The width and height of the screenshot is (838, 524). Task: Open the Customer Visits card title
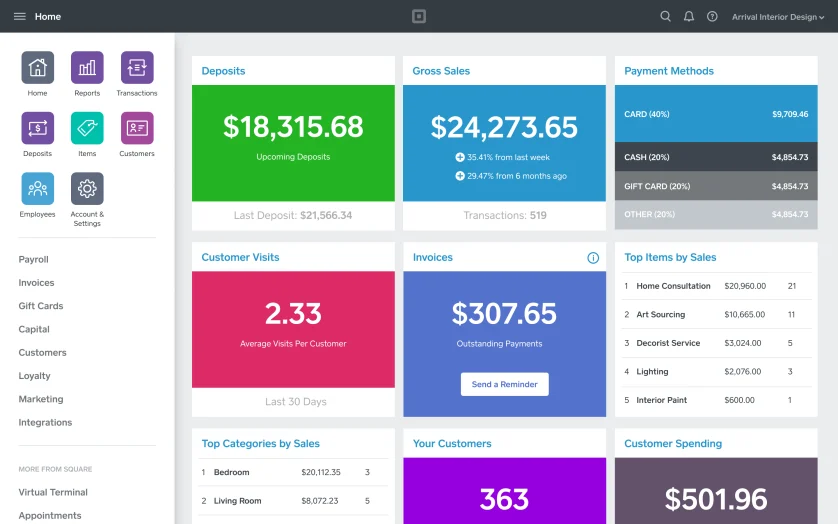pos(240,257)
